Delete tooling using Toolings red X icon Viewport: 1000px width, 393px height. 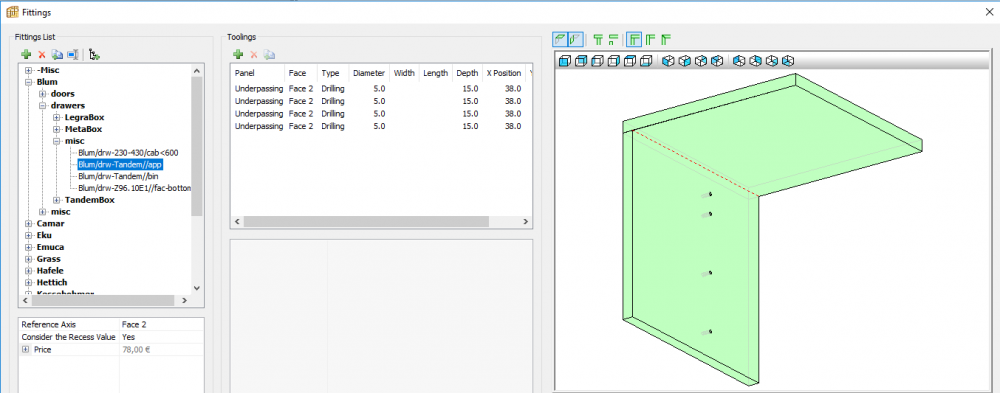tap(253, 56)
